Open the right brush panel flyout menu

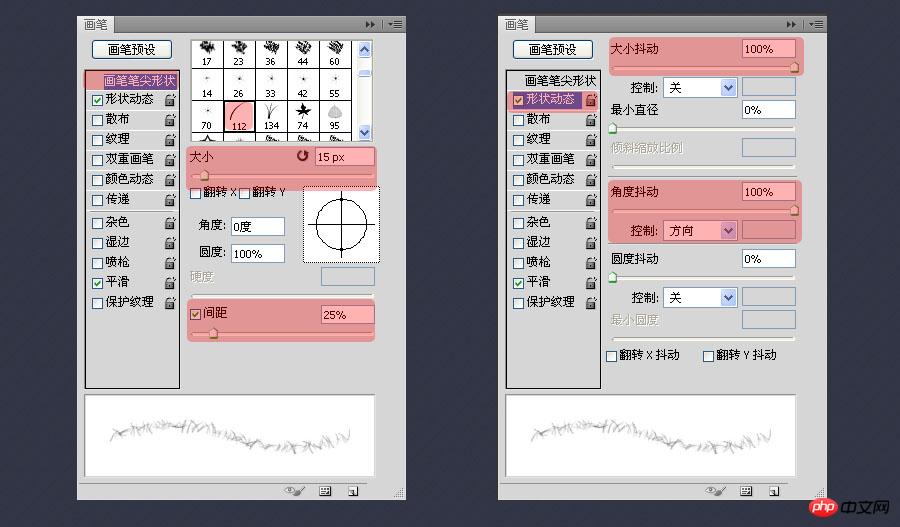816,24
